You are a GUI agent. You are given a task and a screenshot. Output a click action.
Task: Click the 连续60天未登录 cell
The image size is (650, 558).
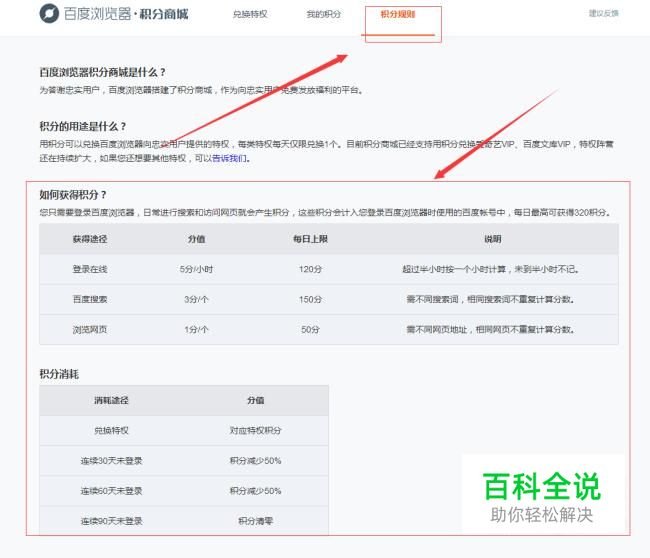click(111, 491)
